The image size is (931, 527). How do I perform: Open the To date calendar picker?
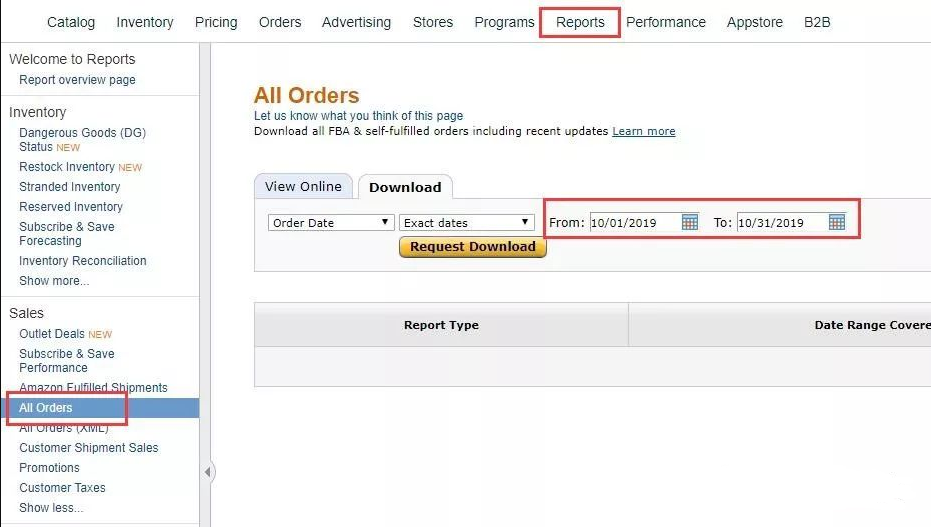click(837, 223)
